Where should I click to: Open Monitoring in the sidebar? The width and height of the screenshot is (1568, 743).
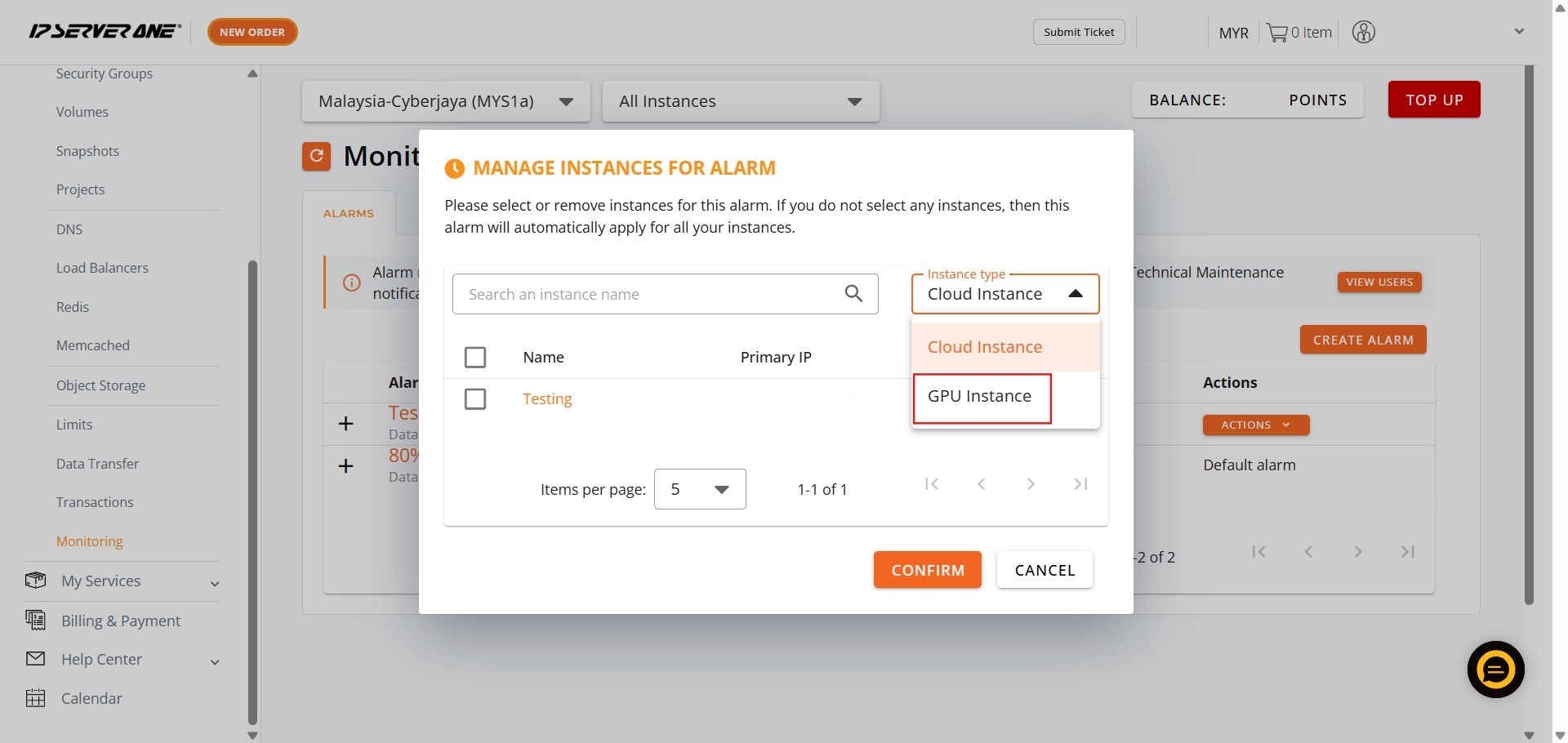pos(90,541)
